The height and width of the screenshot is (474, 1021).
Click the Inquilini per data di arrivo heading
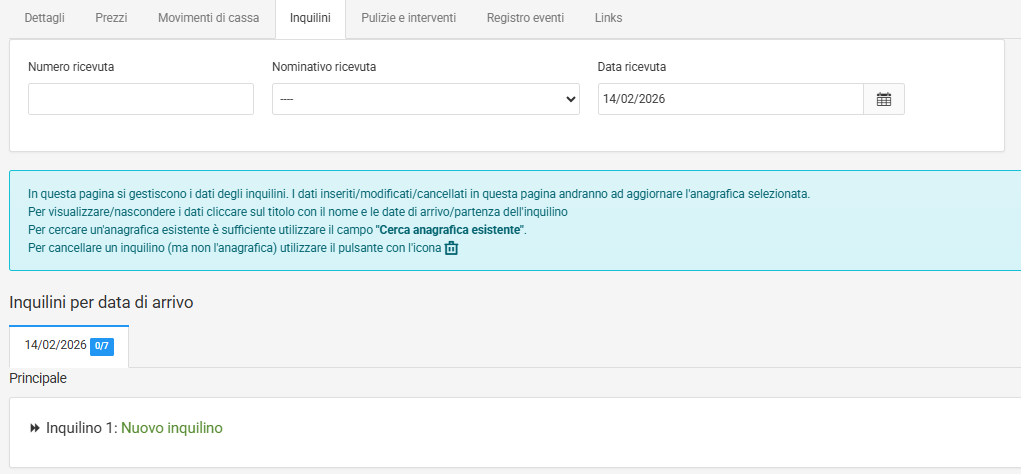click(x=101, y=302)
